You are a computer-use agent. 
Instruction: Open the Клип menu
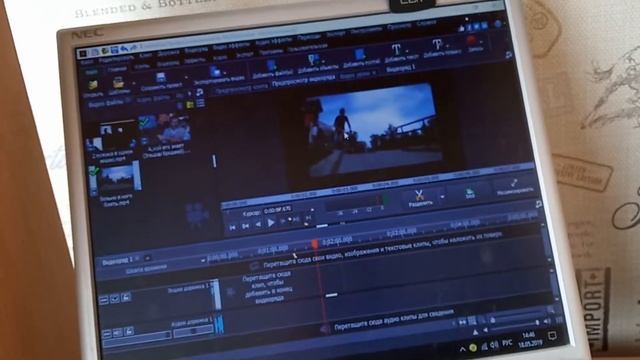(x=146, y=55)
